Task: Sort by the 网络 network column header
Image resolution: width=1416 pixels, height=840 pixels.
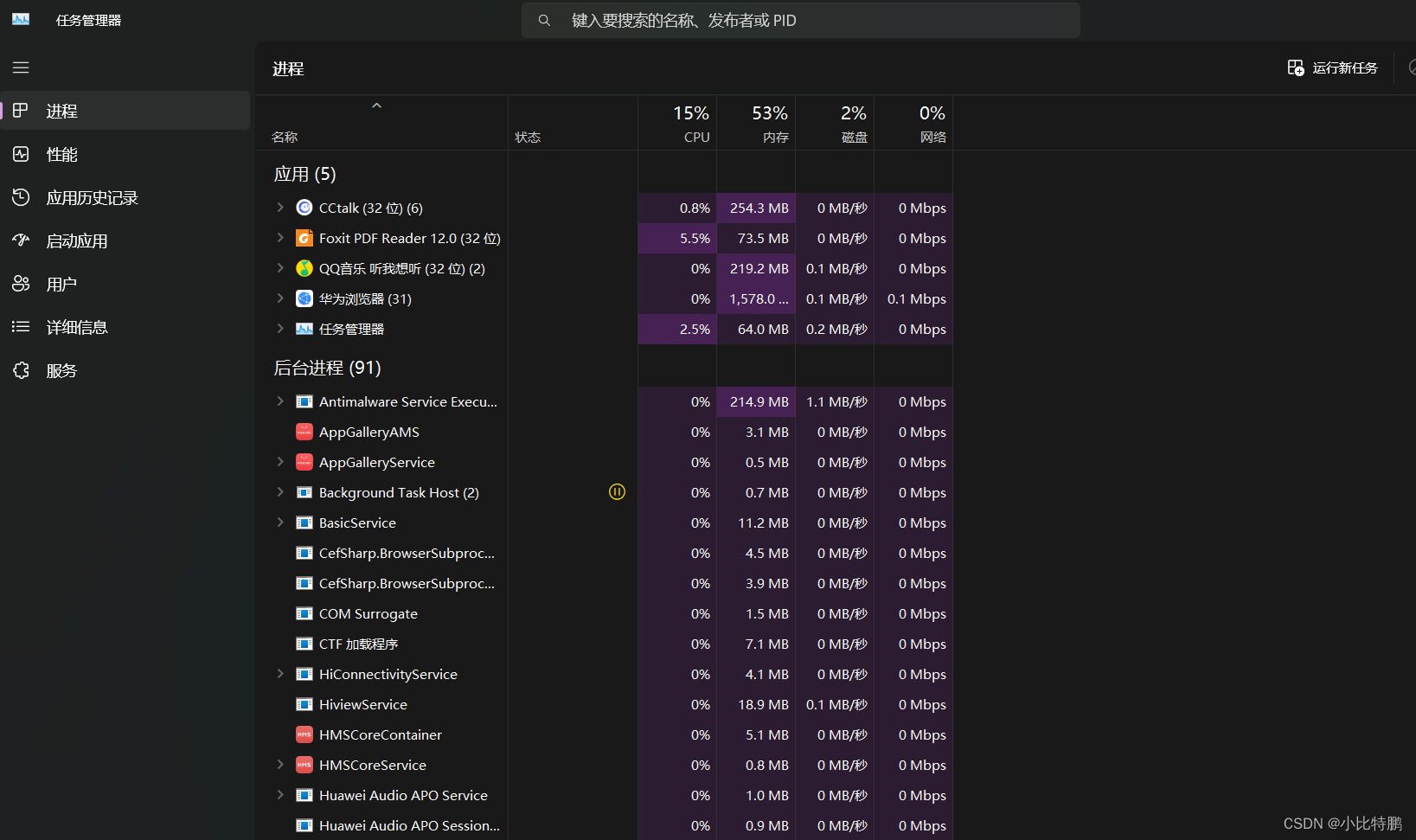Action: pos(913,123)
